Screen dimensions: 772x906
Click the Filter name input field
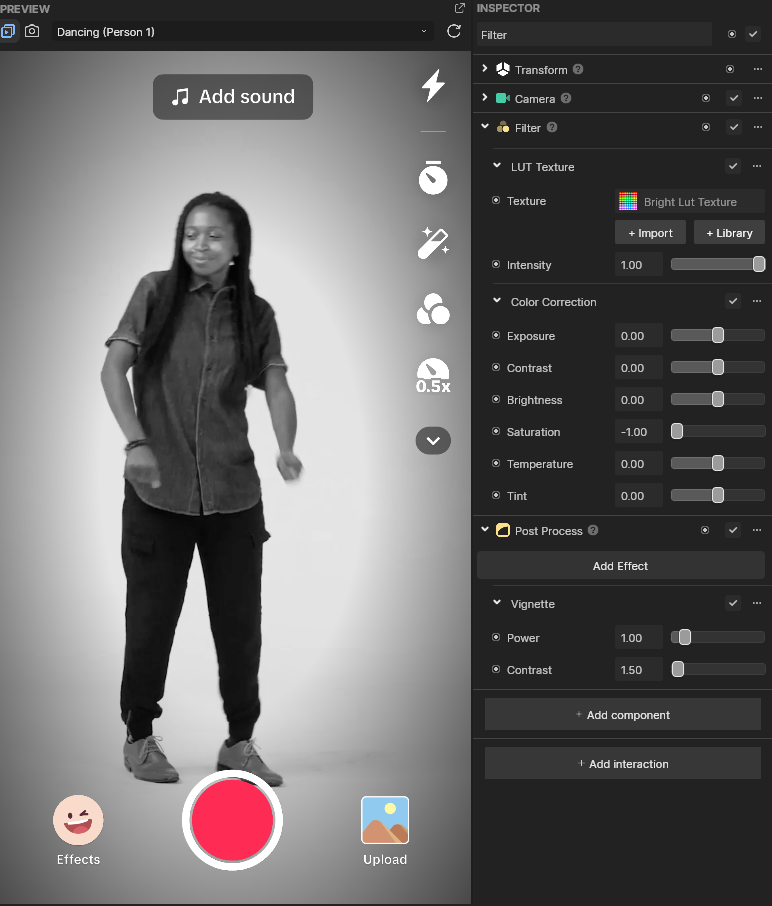coord(594,35)
